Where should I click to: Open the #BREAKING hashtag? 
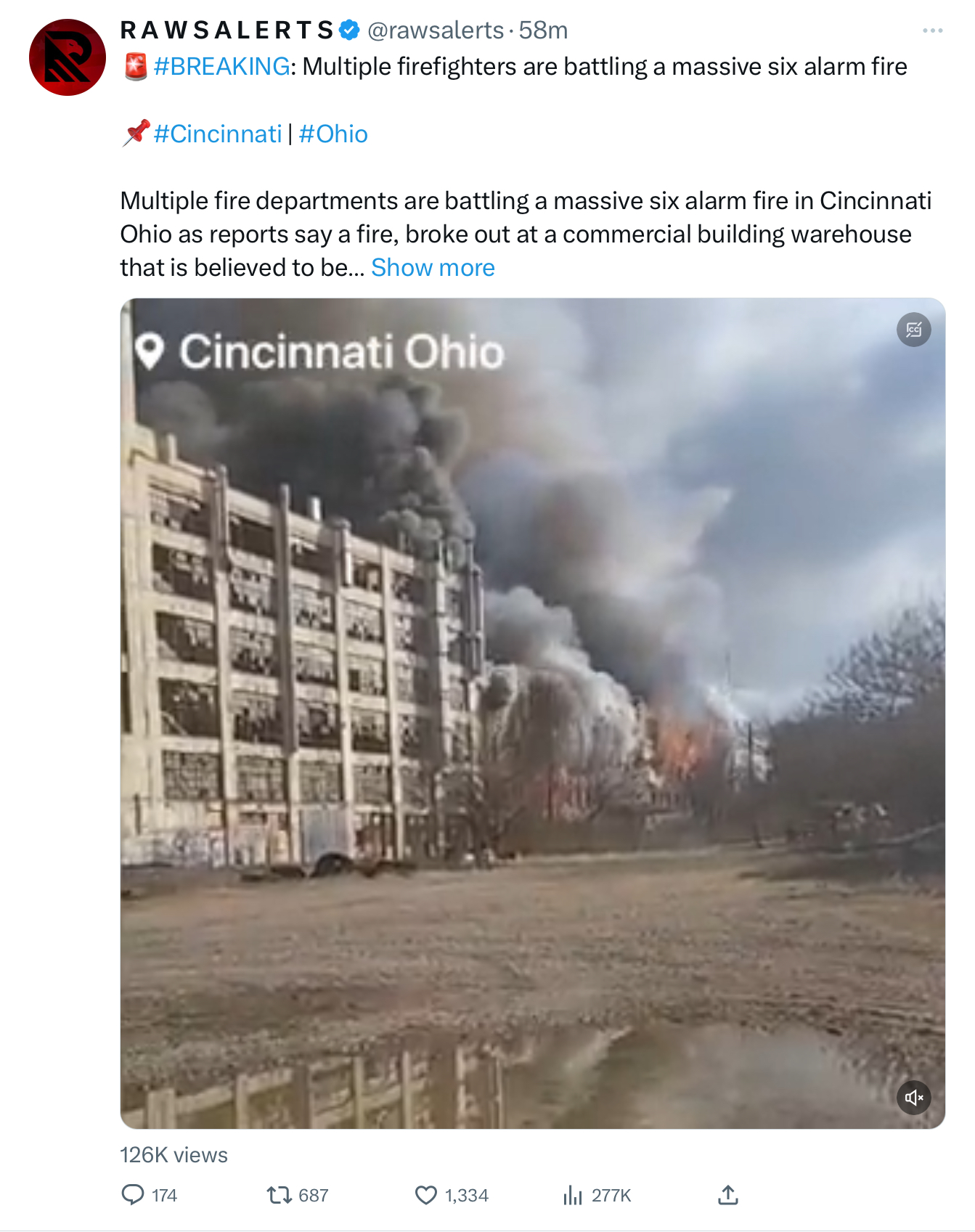(221, 67)
